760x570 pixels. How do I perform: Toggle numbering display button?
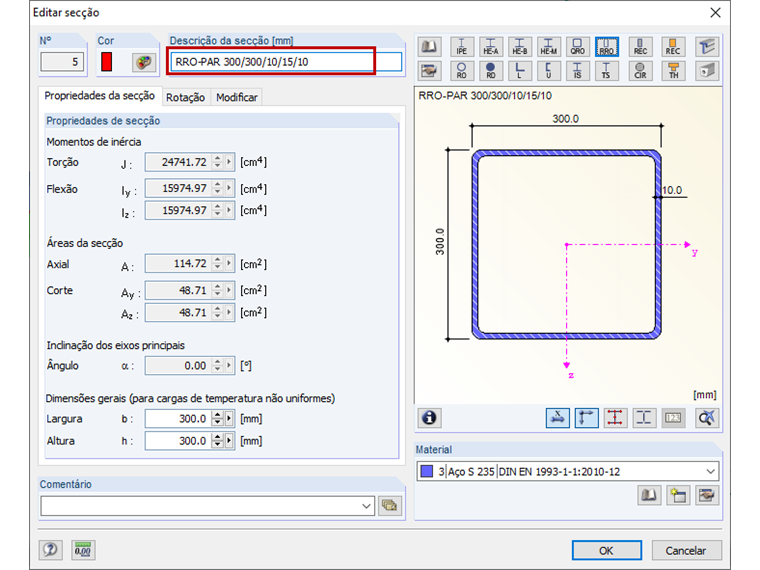click(673, 418)
